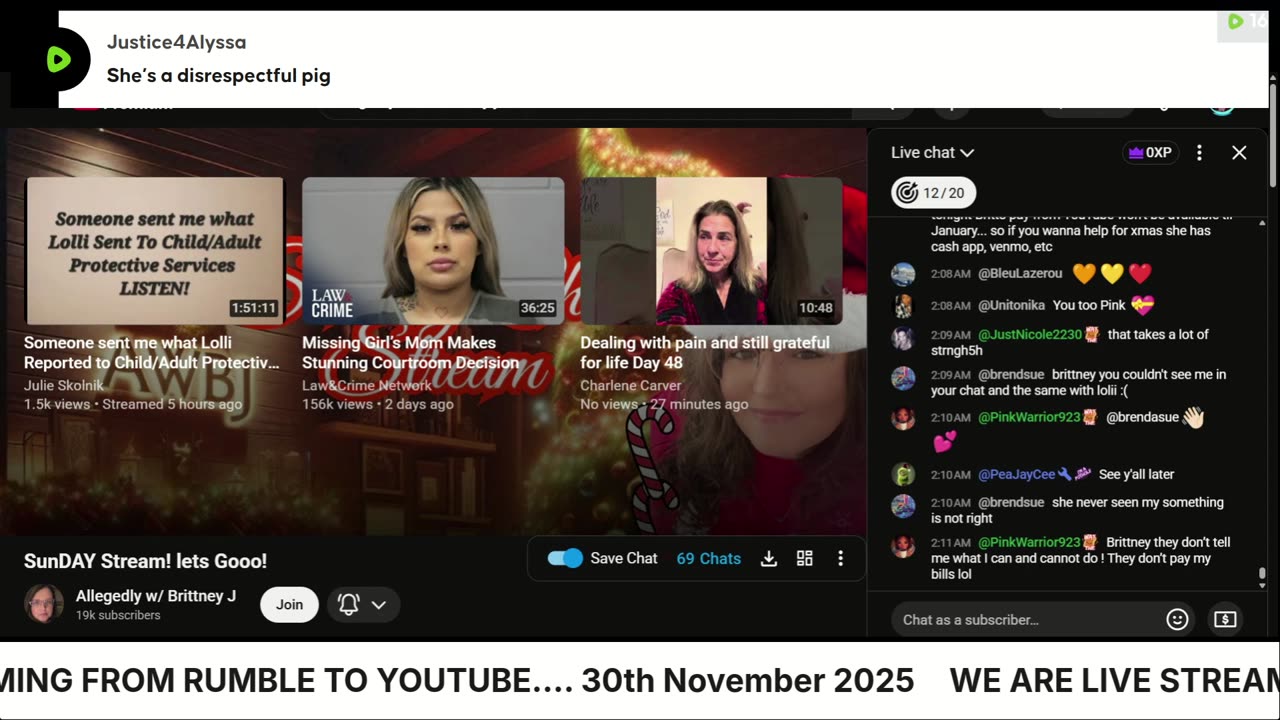
Task: Open live chat more options menu
Action: pos(1199,153)
